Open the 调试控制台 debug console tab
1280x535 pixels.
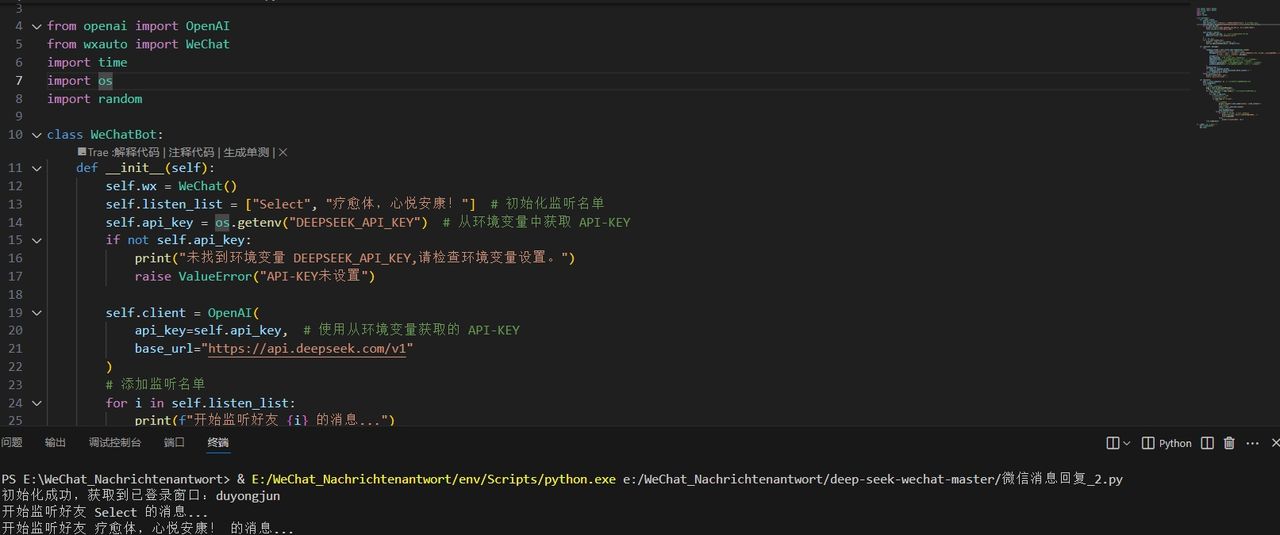[x=115, y=442]
